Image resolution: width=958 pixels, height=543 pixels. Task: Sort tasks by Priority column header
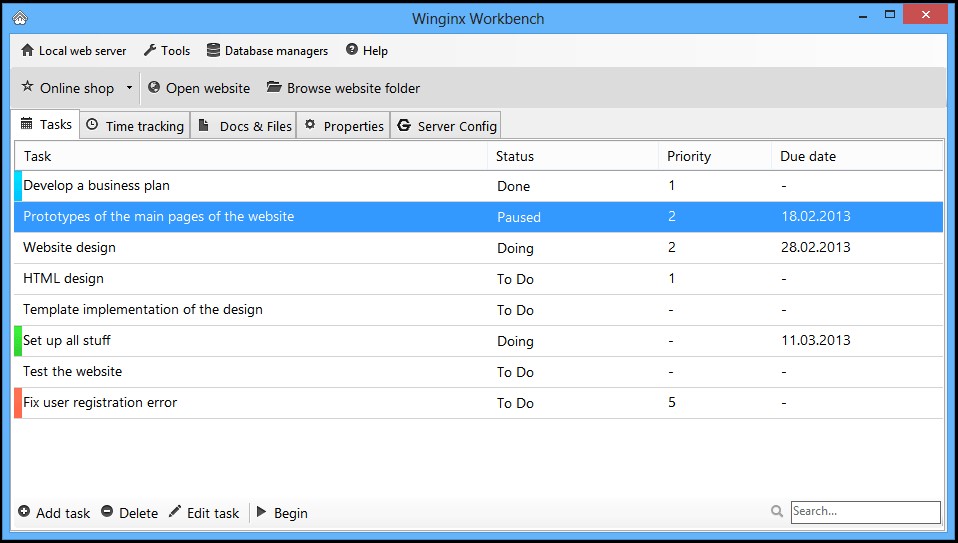pos(689,156)
